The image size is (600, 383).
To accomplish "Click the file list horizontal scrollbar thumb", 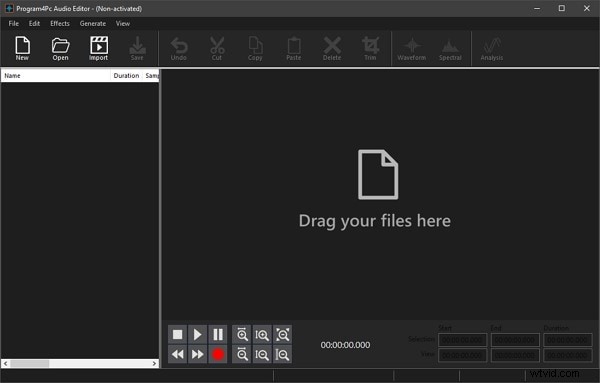I will pyautogui.click(x=29, y=363).
